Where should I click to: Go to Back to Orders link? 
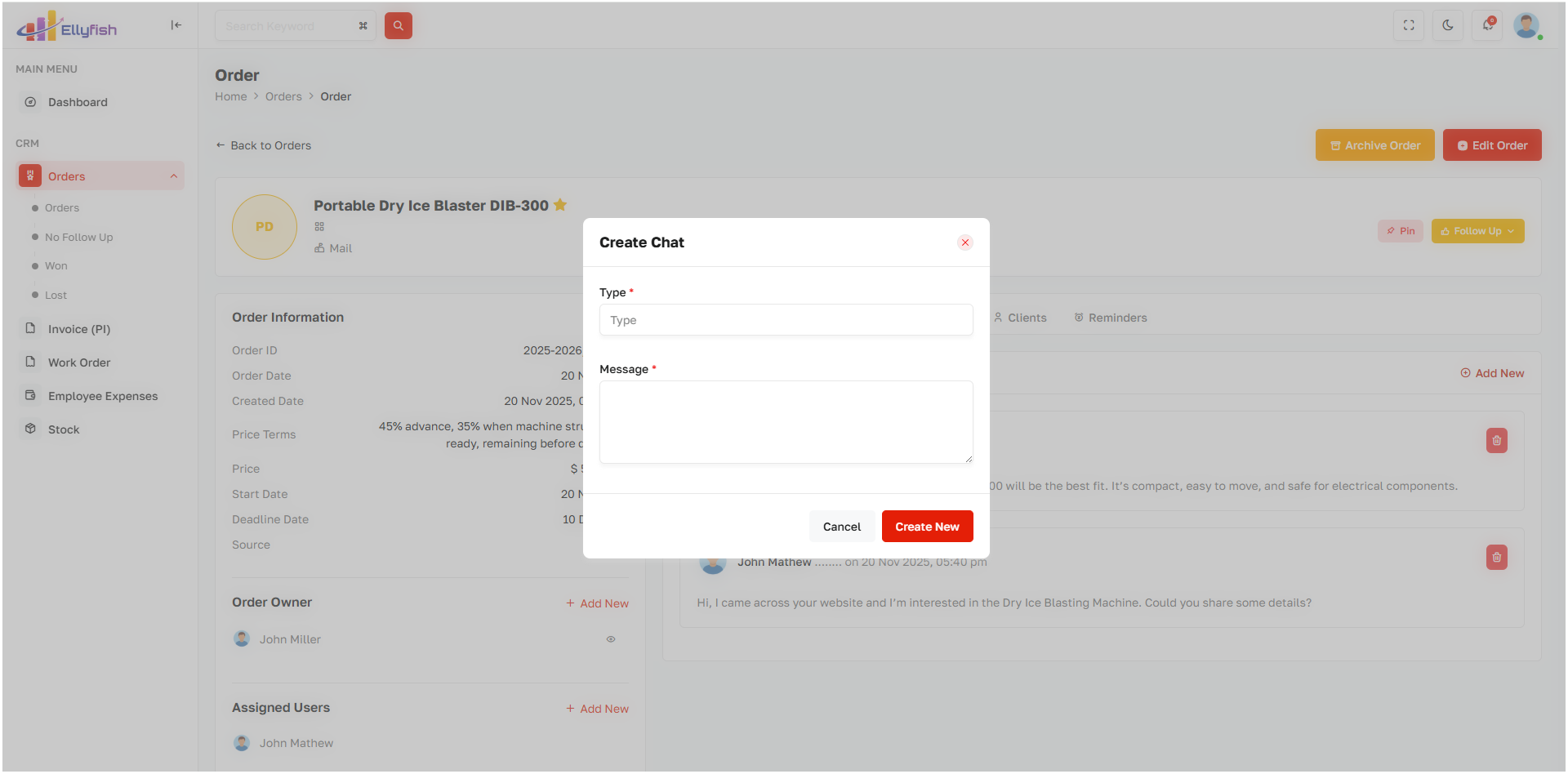[263, 145]
